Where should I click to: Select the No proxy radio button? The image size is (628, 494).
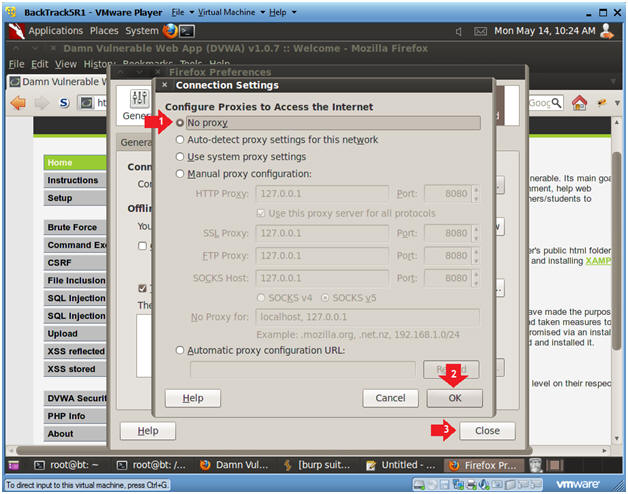point(180,123)
